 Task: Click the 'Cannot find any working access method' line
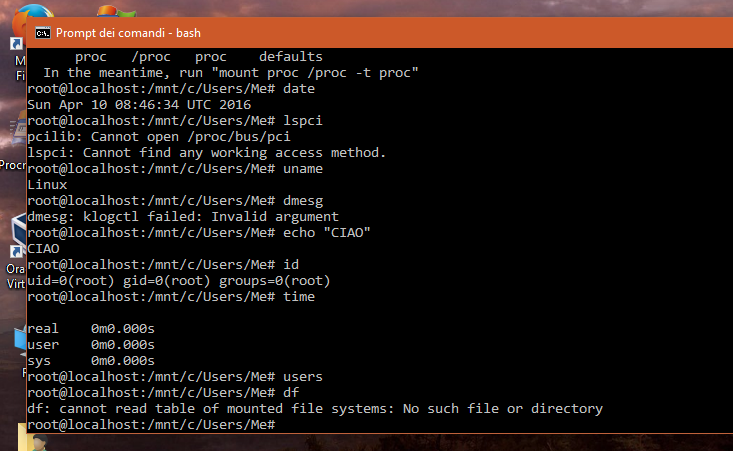point(206,152)
